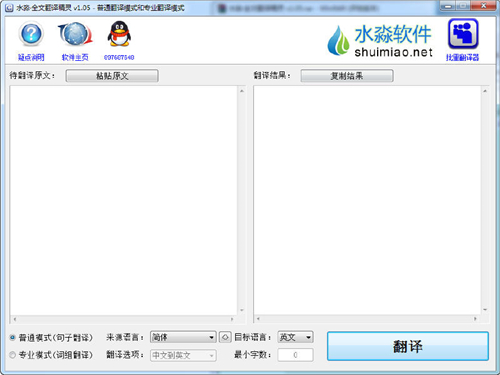Click inside the source text area
500x375 pixels.
coord(123,200)
